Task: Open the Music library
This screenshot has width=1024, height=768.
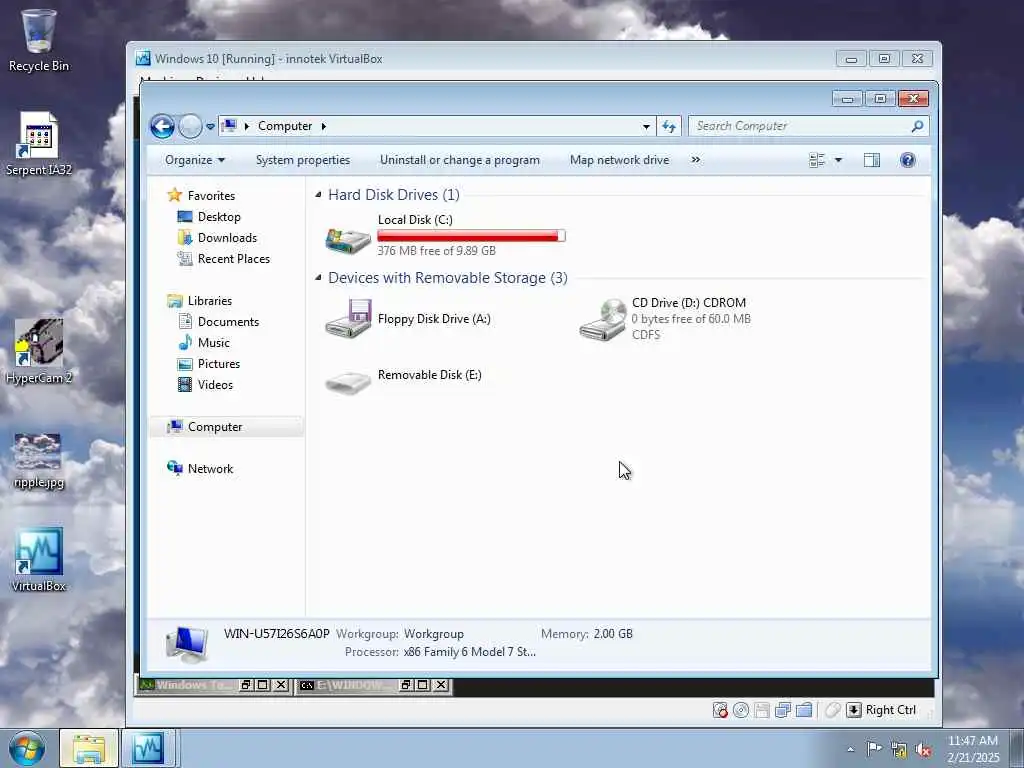Action: coord(214,343)
